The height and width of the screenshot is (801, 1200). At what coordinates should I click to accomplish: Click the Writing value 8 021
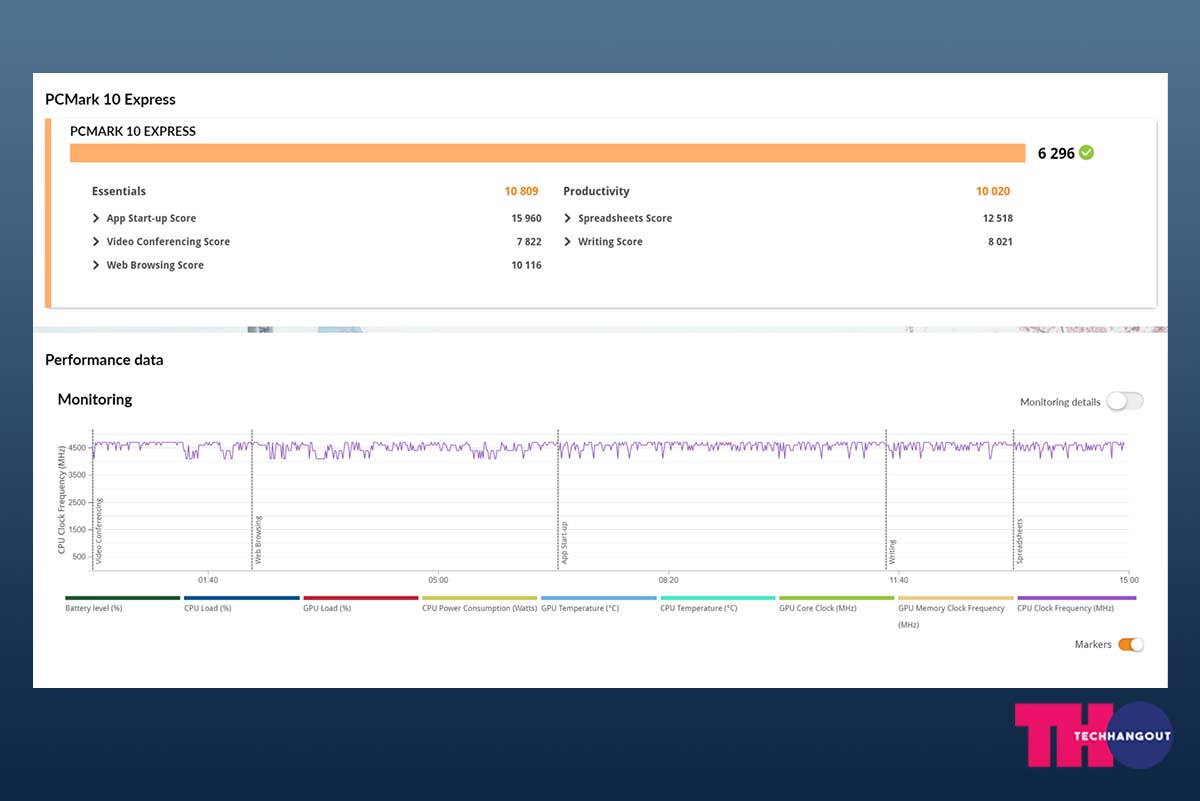(1000, 242)
